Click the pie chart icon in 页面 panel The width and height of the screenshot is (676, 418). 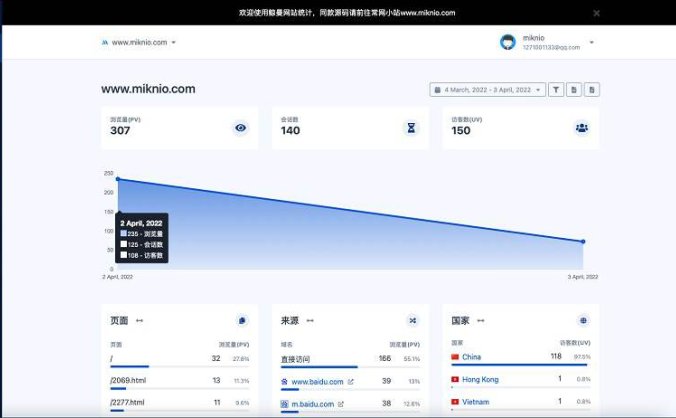(x=242, y=321)
